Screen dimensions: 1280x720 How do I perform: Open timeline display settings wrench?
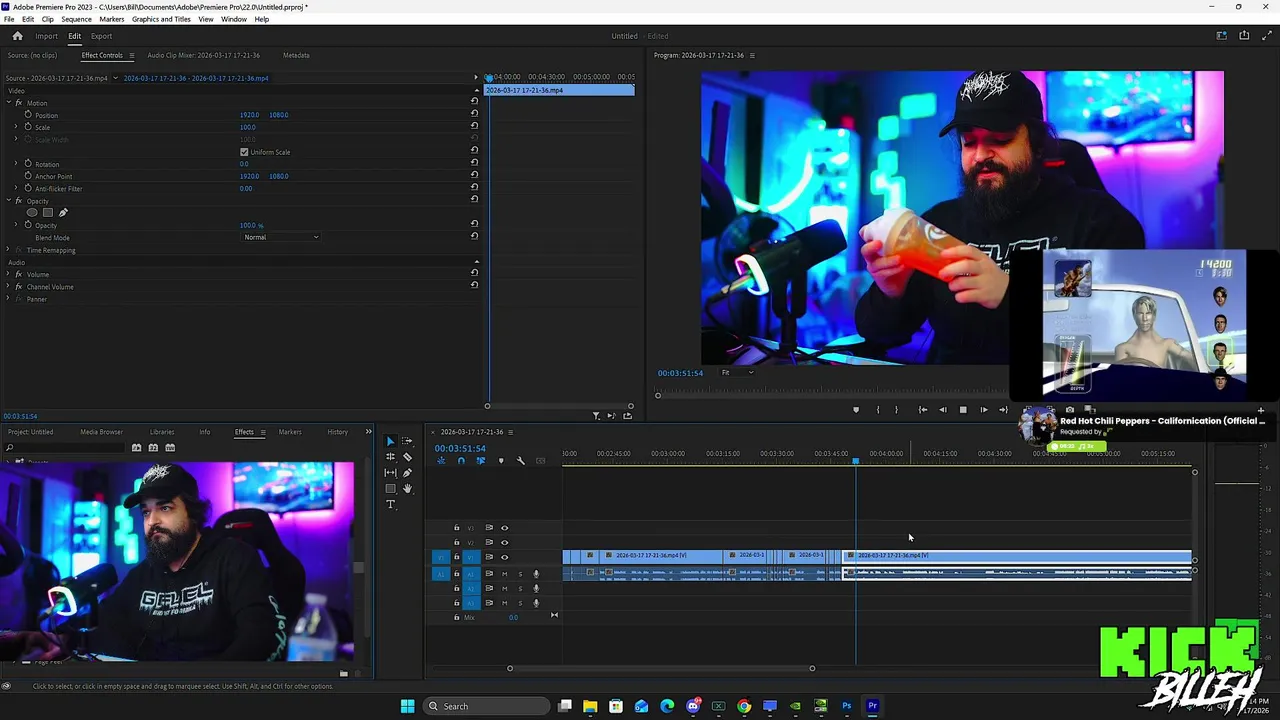coord(520,461)
